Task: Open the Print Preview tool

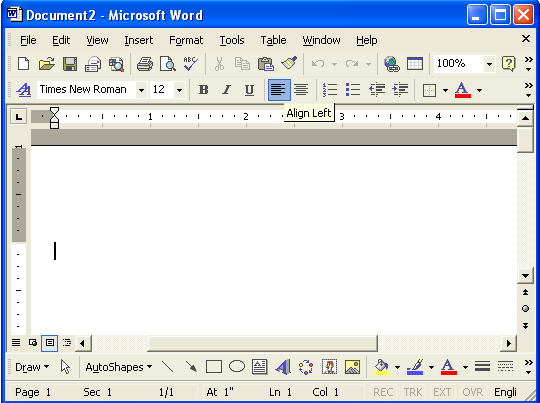Action: (x=168, y=64)
